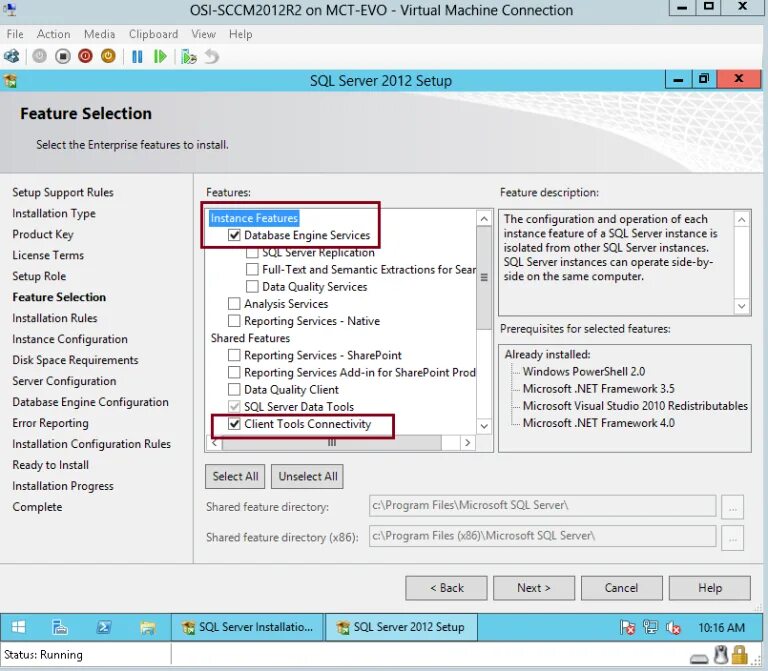Click the Ctrl+Alt+Delete toolbar icon

point(12,56)
